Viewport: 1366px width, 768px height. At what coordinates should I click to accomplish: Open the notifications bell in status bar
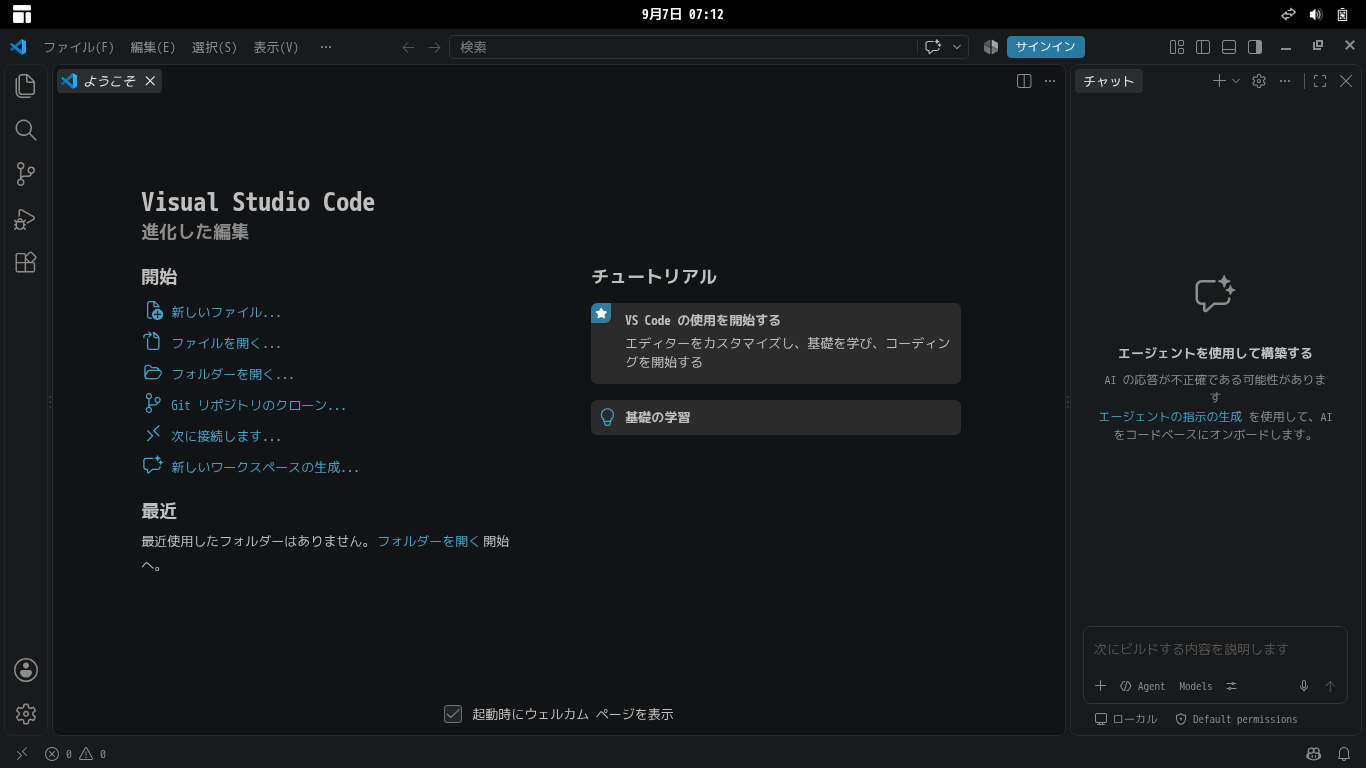[1345, 754]
